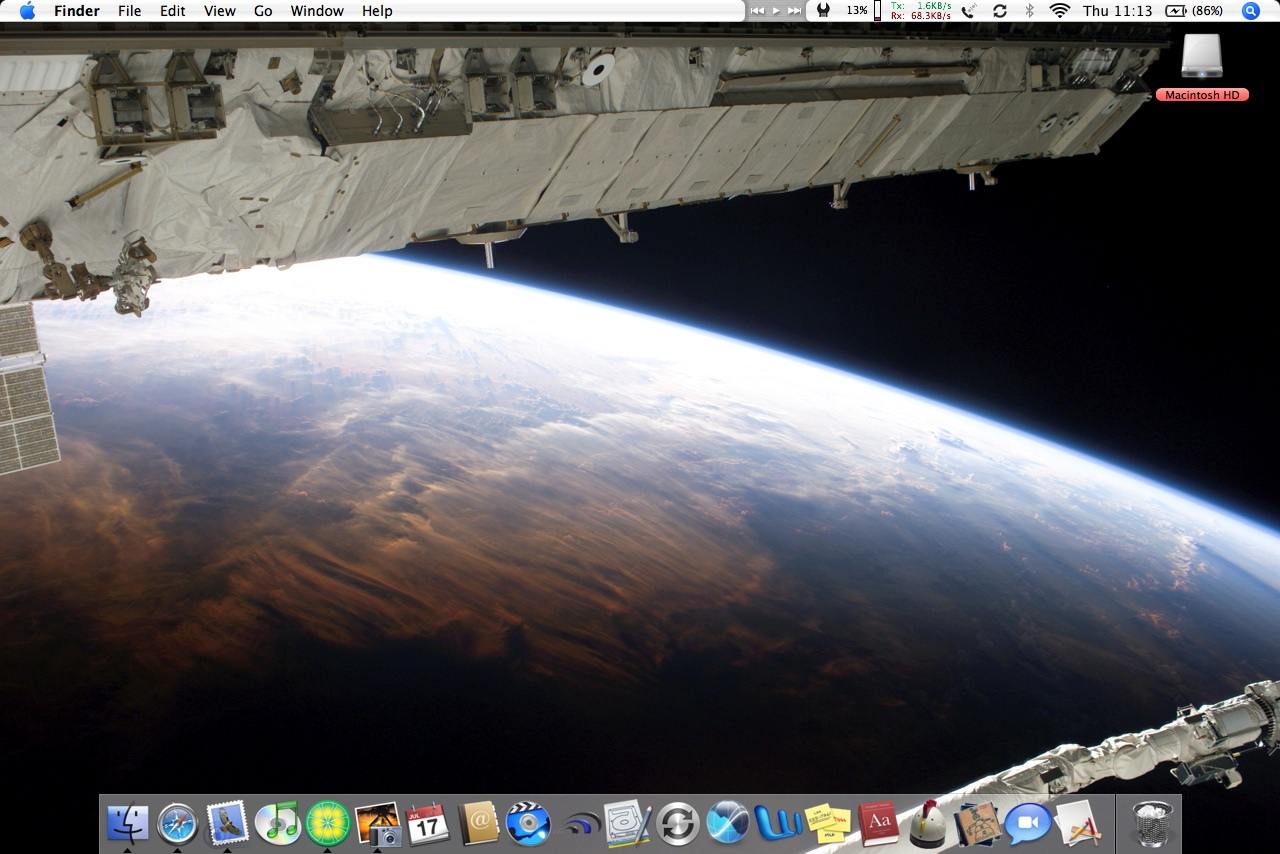The width and height of the screenshot is (1280, 854).
Task: Click the 13% usage readout
Action: (857, 11)
